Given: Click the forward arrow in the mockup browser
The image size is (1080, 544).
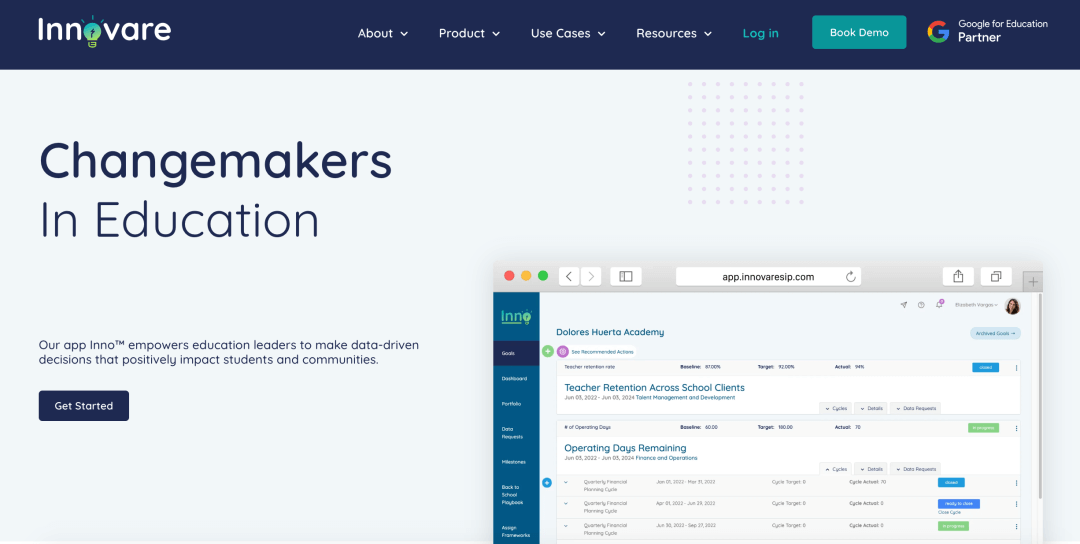Looking at the screenshot, I should click(x=591, y=276).
